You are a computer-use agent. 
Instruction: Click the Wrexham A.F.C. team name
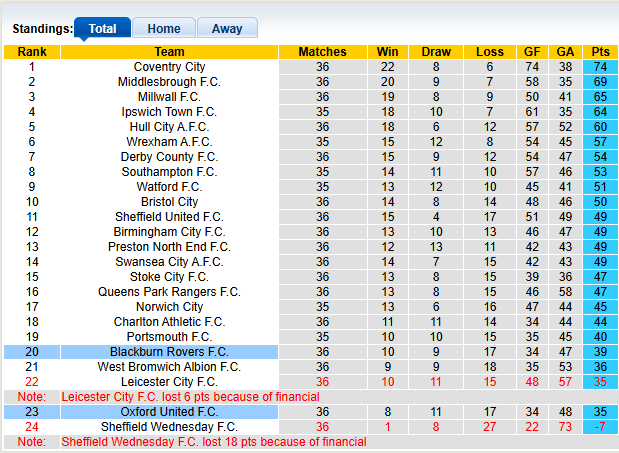(169, 142)
